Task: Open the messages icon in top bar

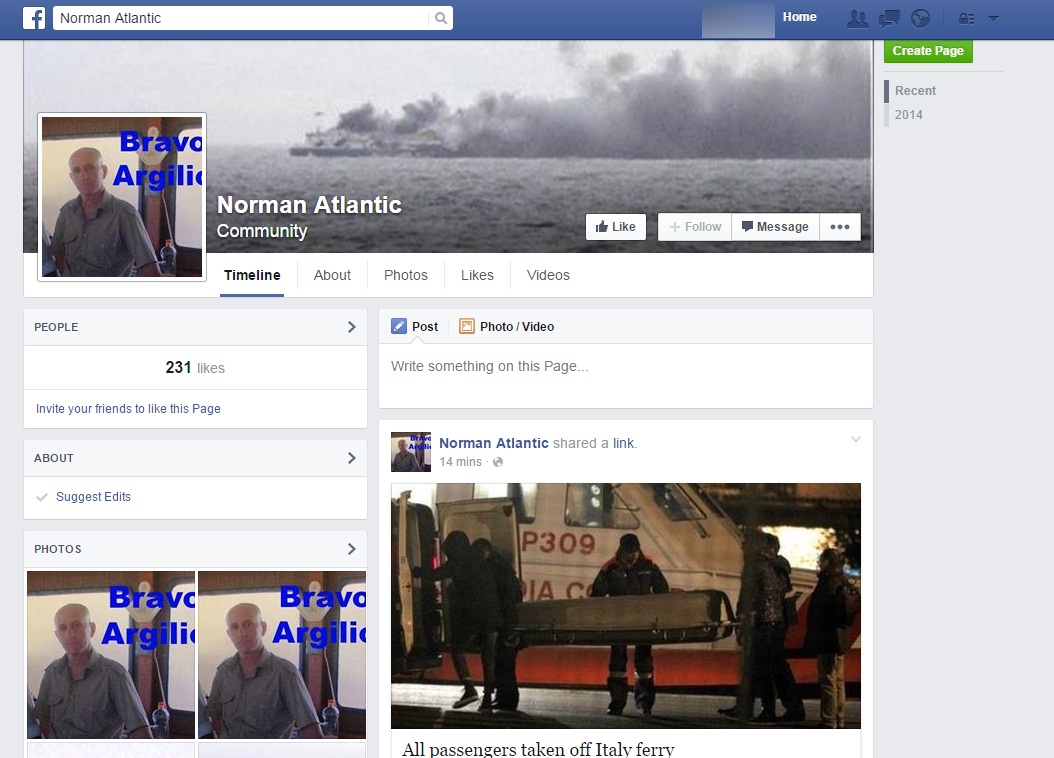Action: click(889, 18)
